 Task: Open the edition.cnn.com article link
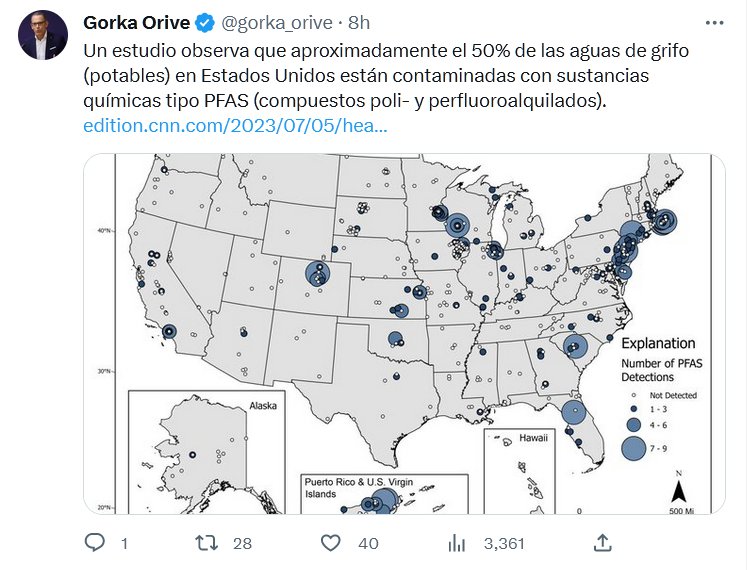(234, 127)
